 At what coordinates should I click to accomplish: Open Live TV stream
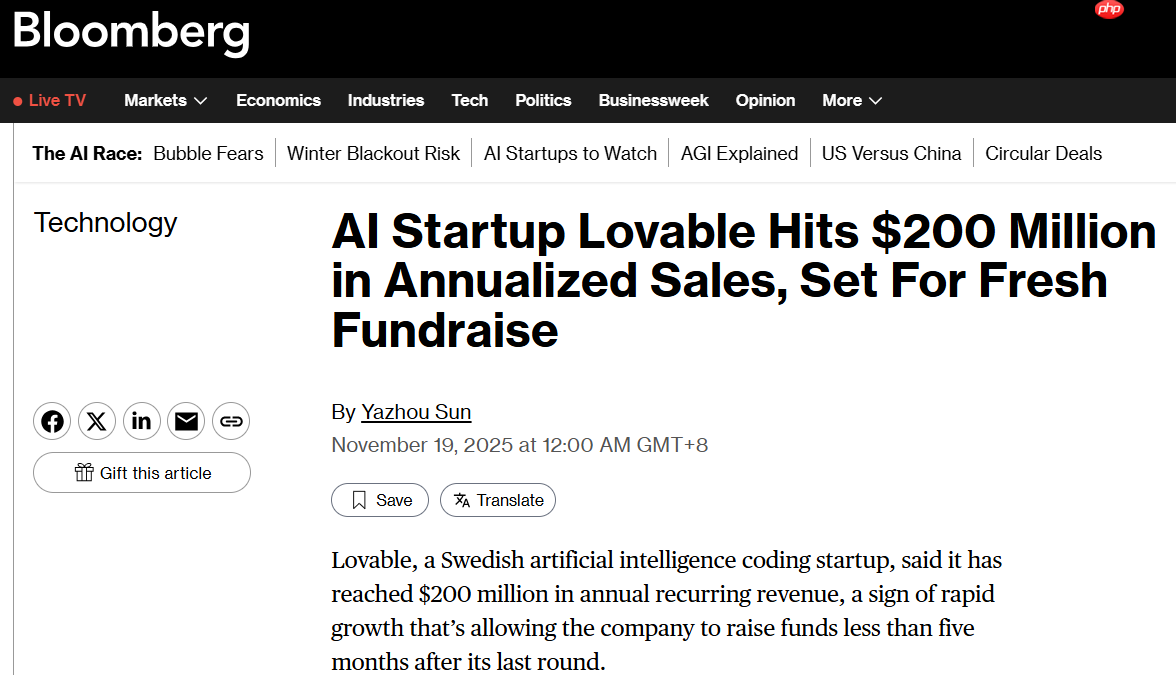(x=50, y=100)
